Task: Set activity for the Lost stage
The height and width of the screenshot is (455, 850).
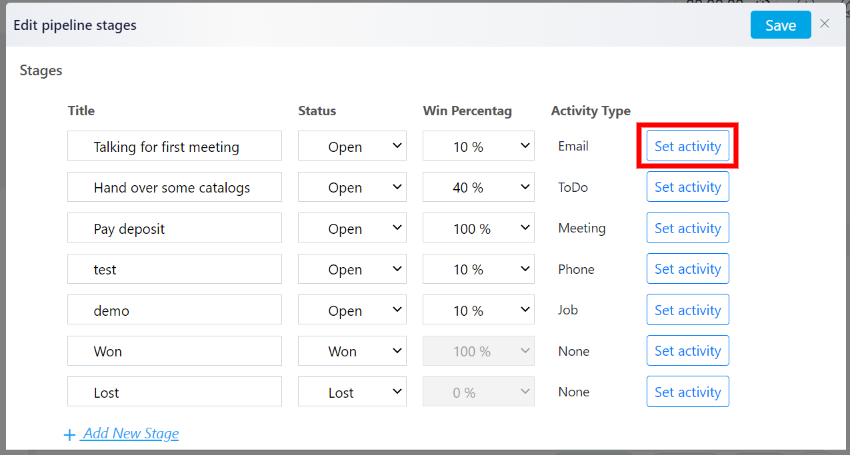Action: (x=687, y=392)
